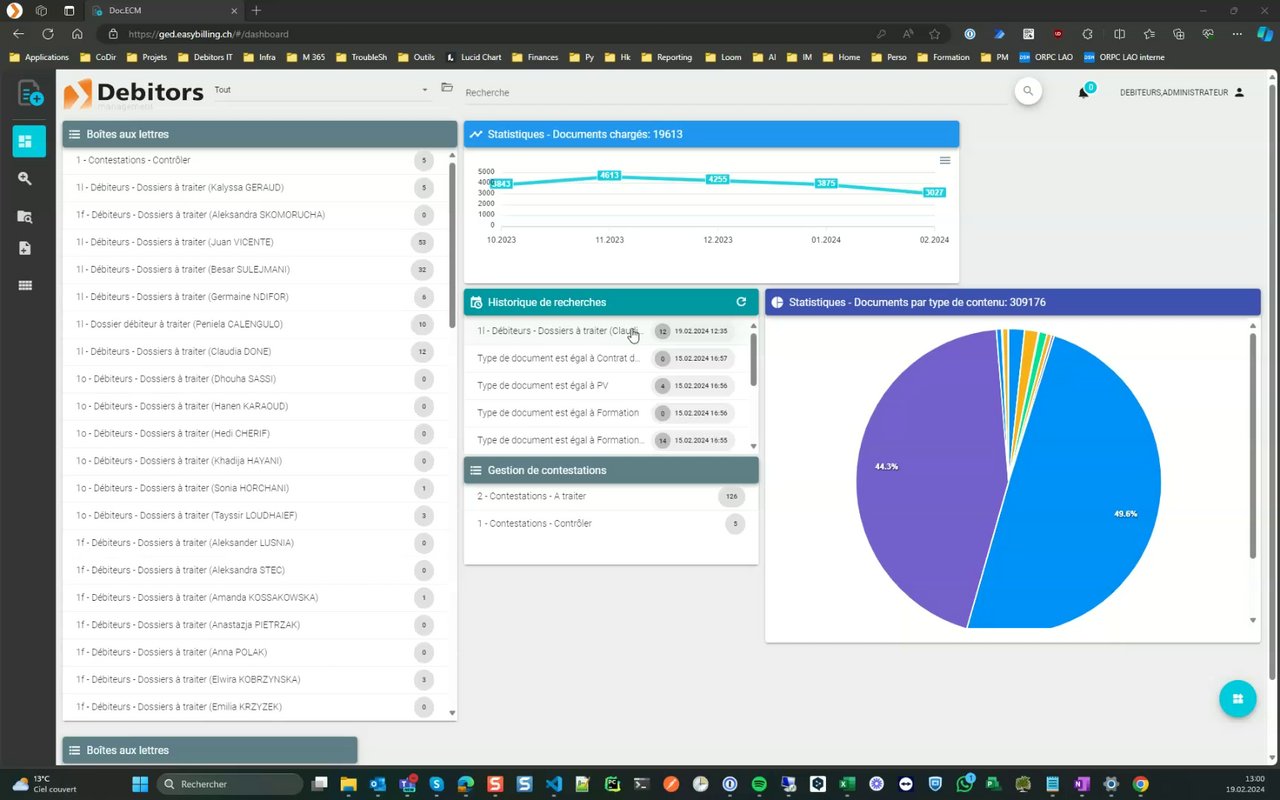Screen dimensions: 1280x800
Task: Click the floating widgets button
Action: pos(1237,699)
